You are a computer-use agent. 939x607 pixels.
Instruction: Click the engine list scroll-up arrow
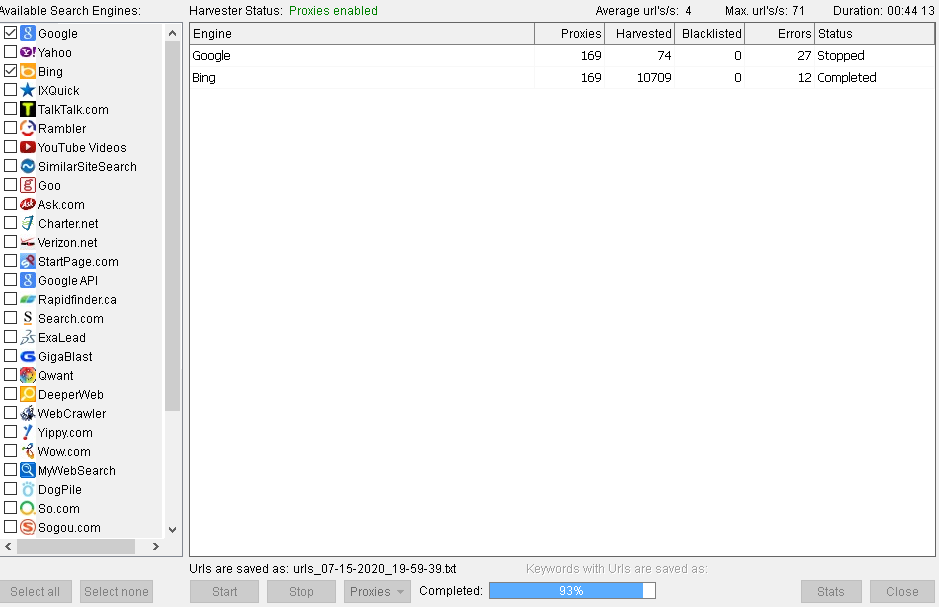(x=172, y=33)
